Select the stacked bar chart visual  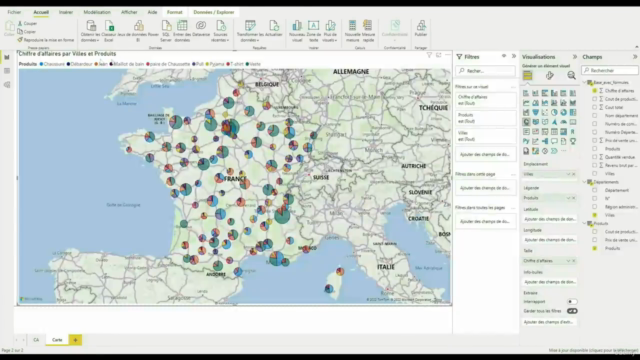click(x=526, y=93)
